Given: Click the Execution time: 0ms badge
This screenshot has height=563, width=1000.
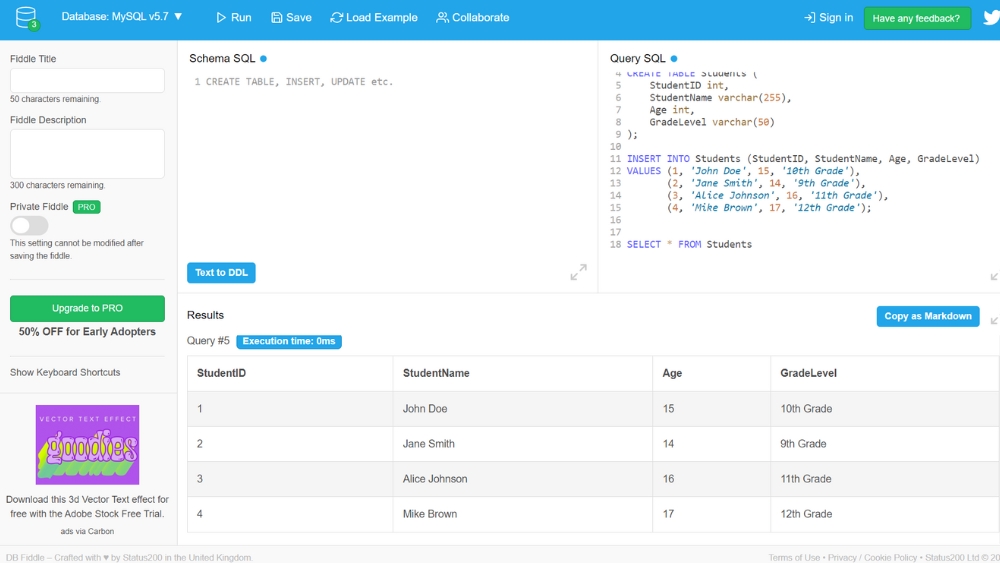Looking at the screenshot, I should click(x=289, y=341).
